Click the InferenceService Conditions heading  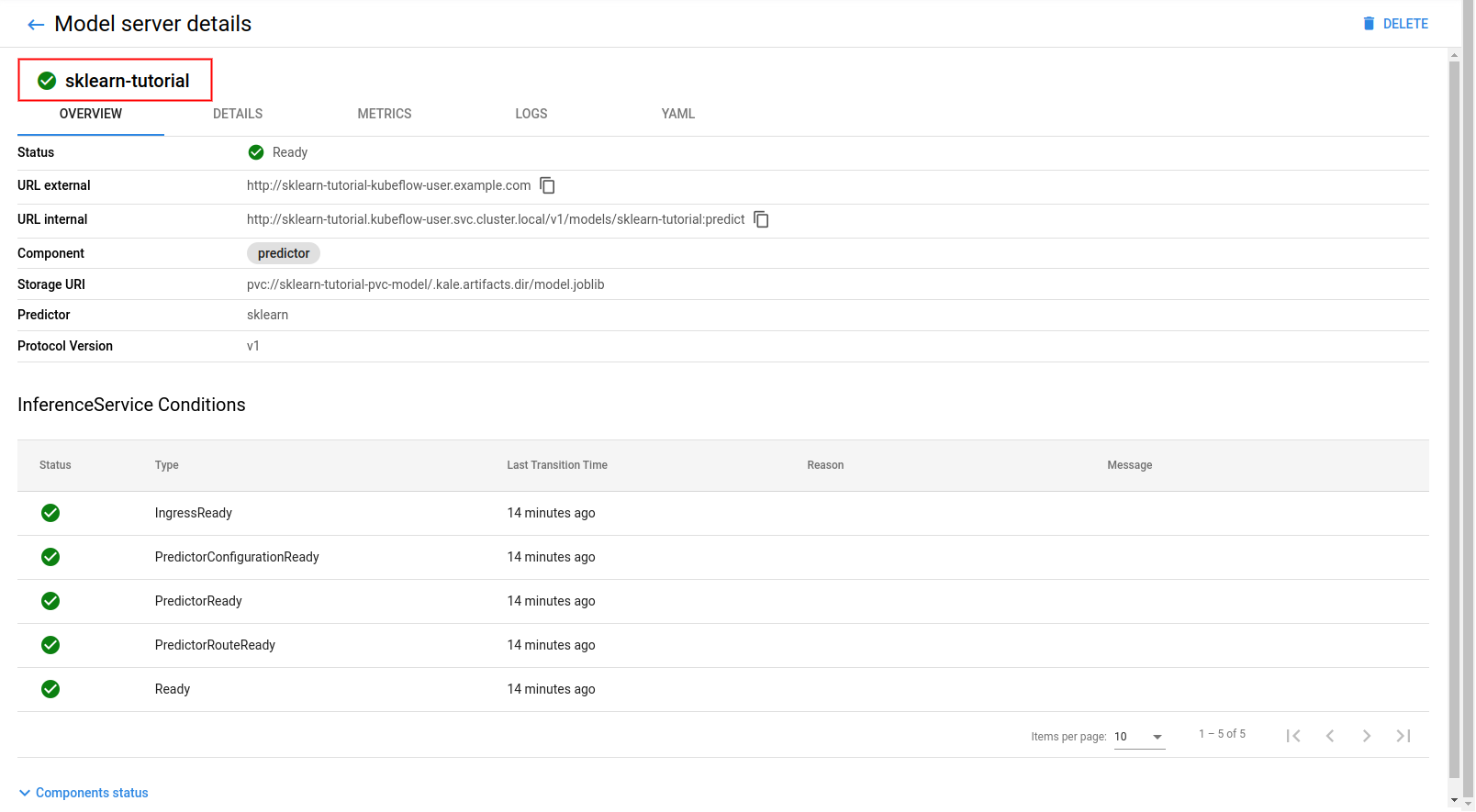(x=131, y=405)
